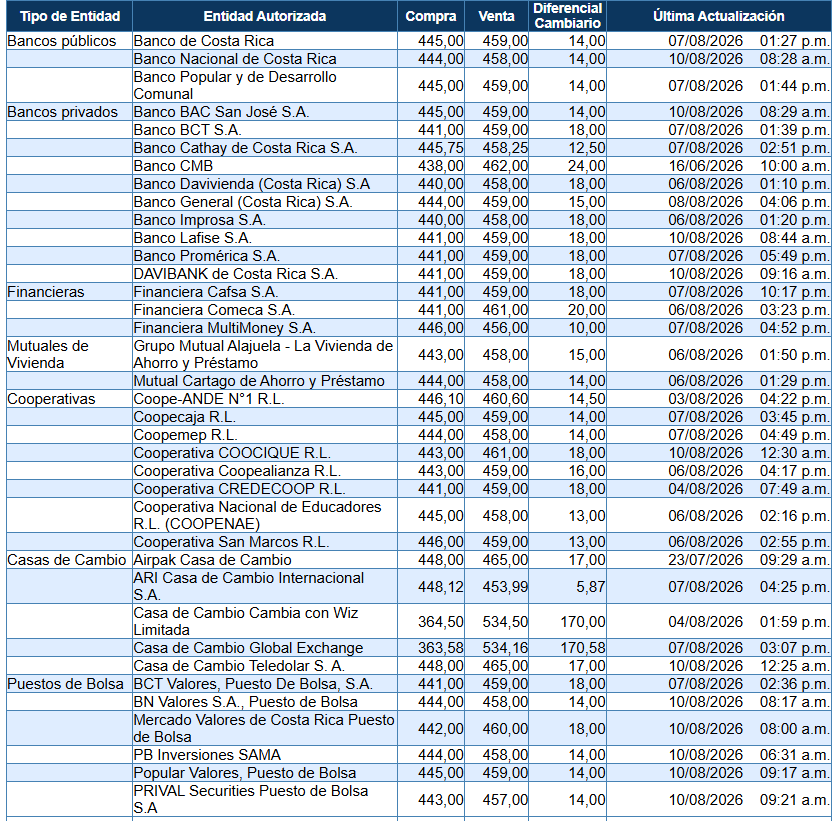Click the Tipo de Entidad column header
The height and width of the screenshot is (821, 837).
pos(69,16)
